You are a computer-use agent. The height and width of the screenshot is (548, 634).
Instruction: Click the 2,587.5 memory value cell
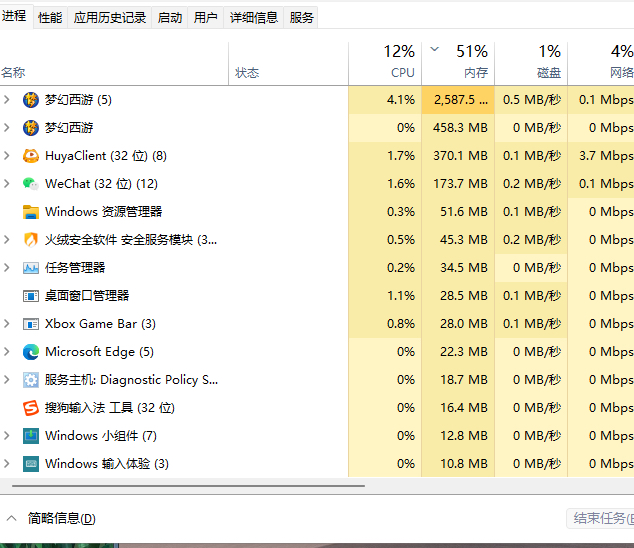[458, 99]
